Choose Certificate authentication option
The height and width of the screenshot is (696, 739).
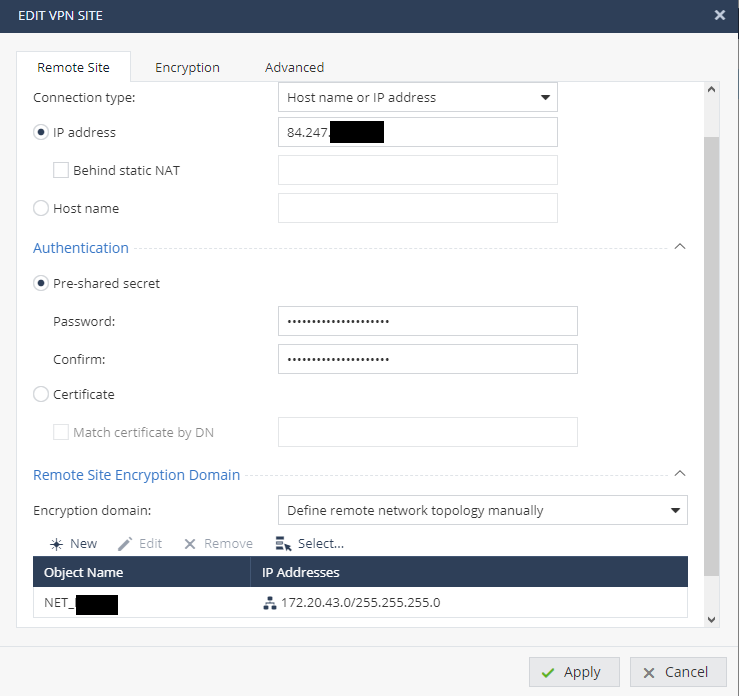click(41, 394)
